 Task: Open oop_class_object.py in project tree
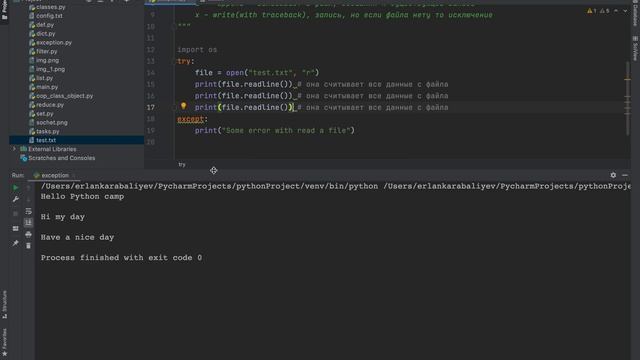pyautogui.click(x=64, y=96)
